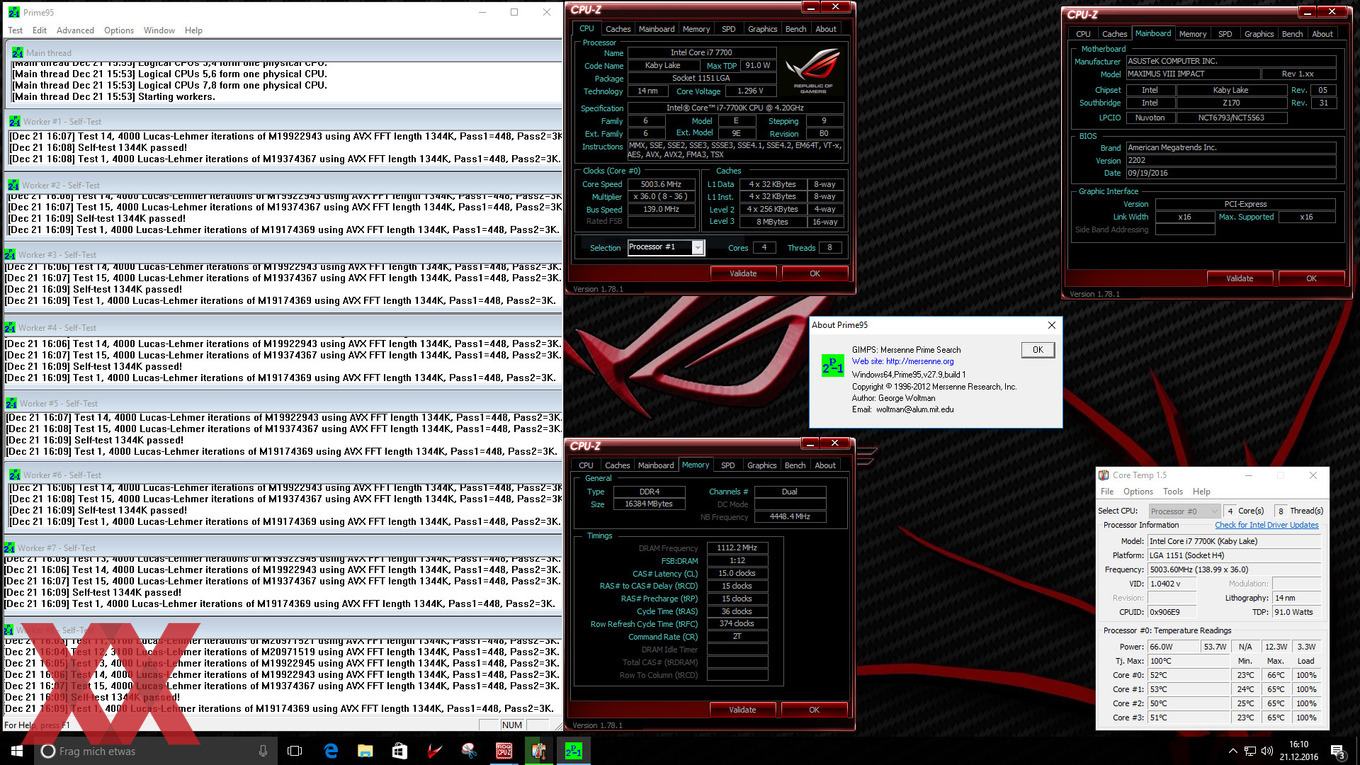
Task: Switch to Bench tab in top CPU-Z CPU window
Action: pos(796,29)
